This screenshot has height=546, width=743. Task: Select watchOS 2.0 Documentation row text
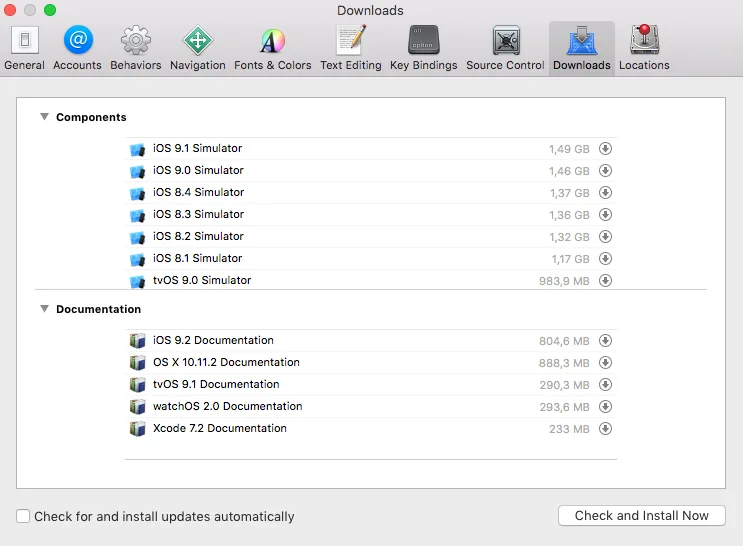click(227, 406)
